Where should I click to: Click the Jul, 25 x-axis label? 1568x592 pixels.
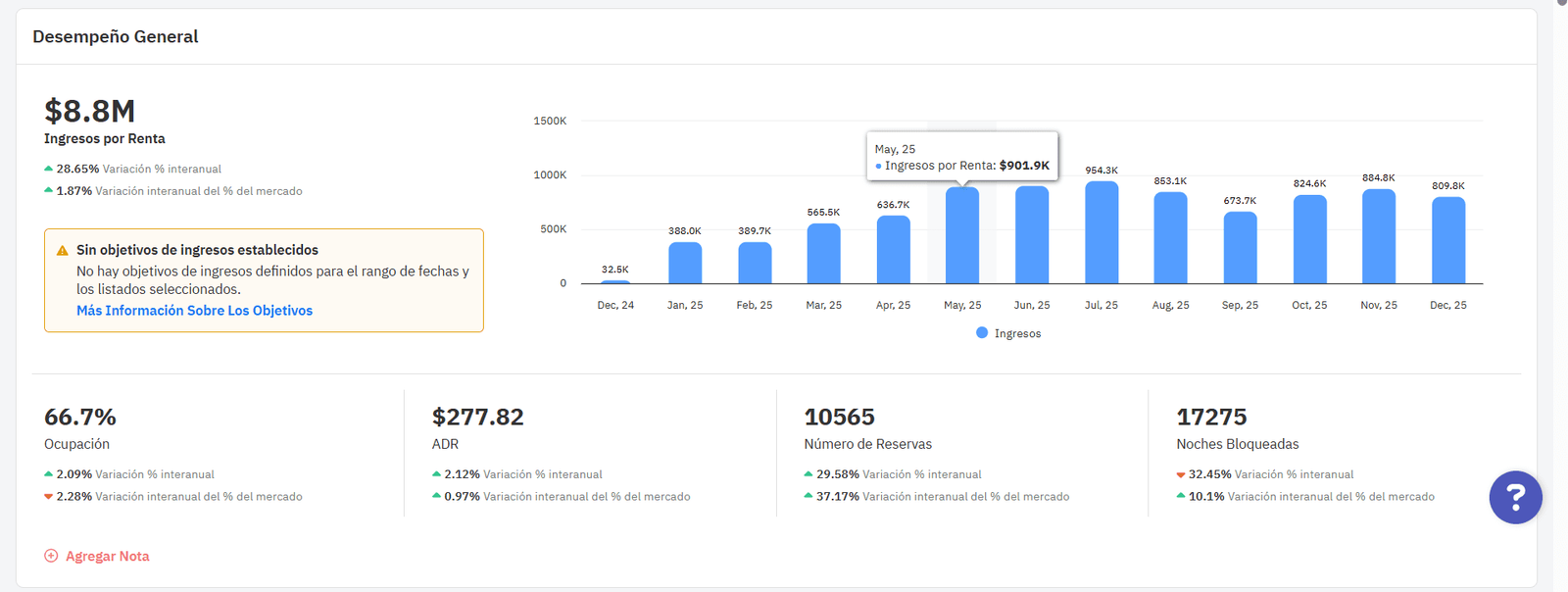click(1102, 305)
